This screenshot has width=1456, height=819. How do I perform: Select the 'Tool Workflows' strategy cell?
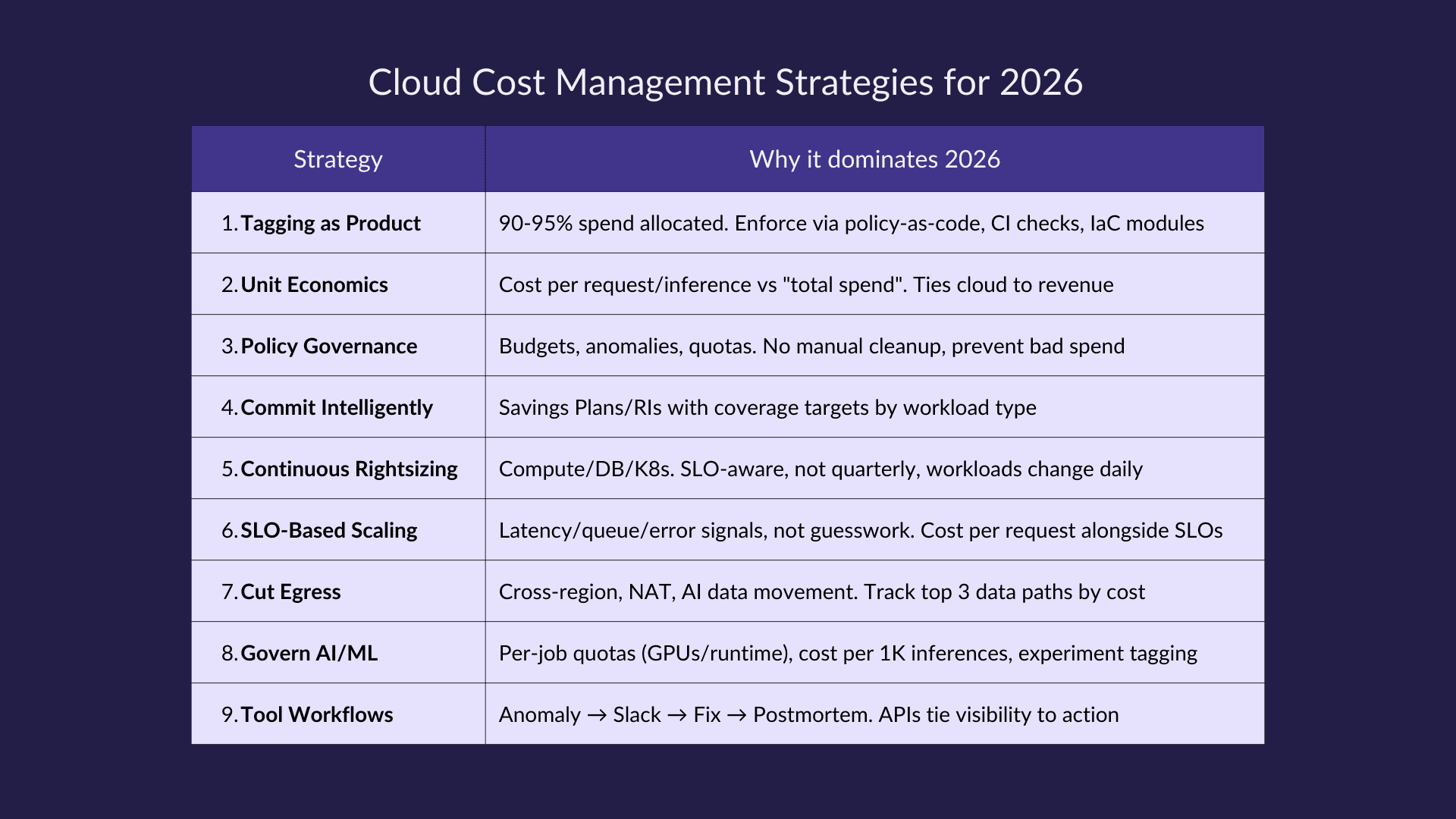point(316,714)
